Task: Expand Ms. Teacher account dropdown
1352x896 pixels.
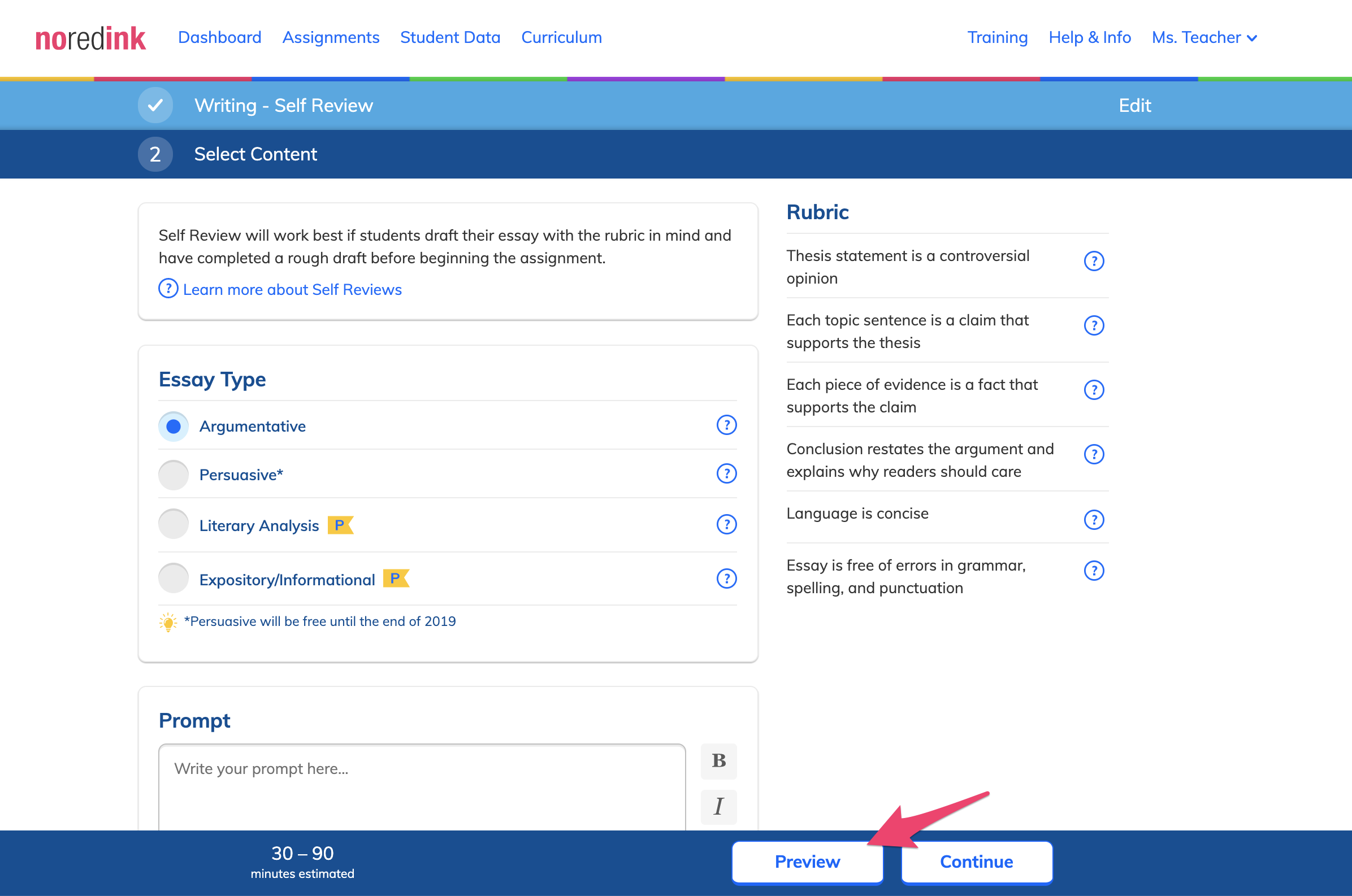Action: pyautogui.click(x=1204, y=38)
